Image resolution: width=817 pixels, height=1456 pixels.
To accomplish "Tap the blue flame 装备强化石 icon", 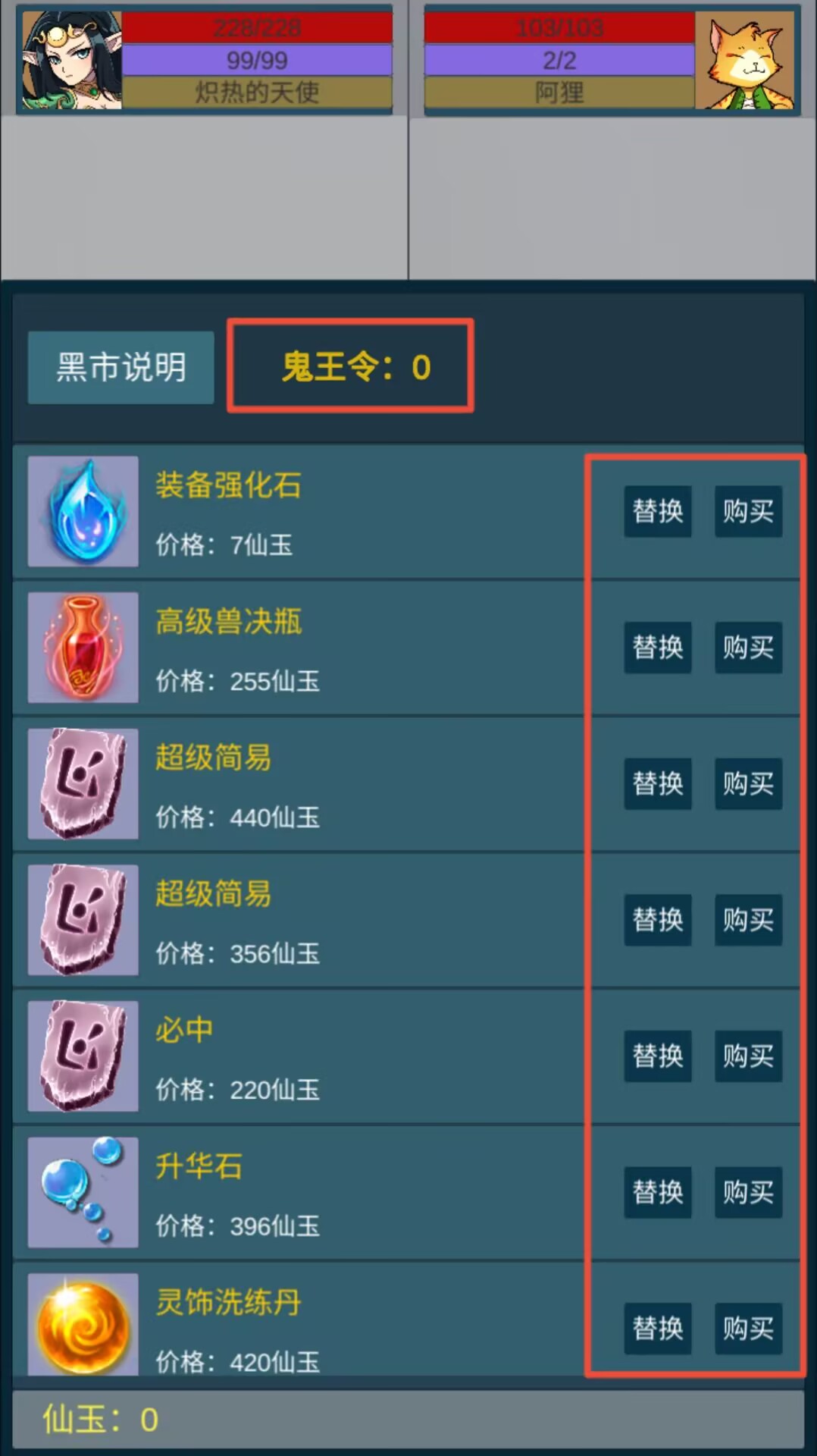I will point(83,511).
